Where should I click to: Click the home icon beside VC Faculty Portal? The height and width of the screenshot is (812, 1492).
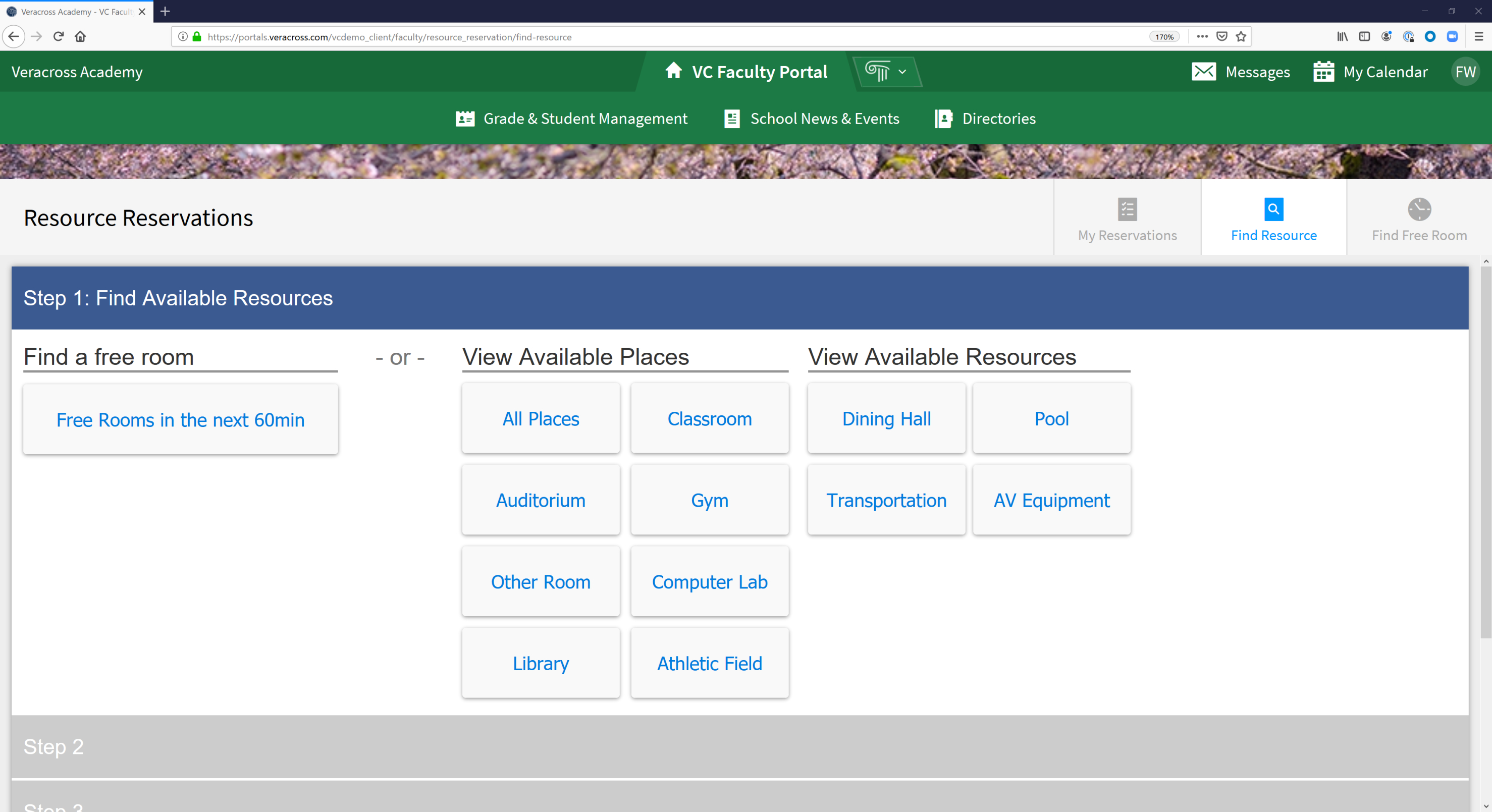coord(674,71)
